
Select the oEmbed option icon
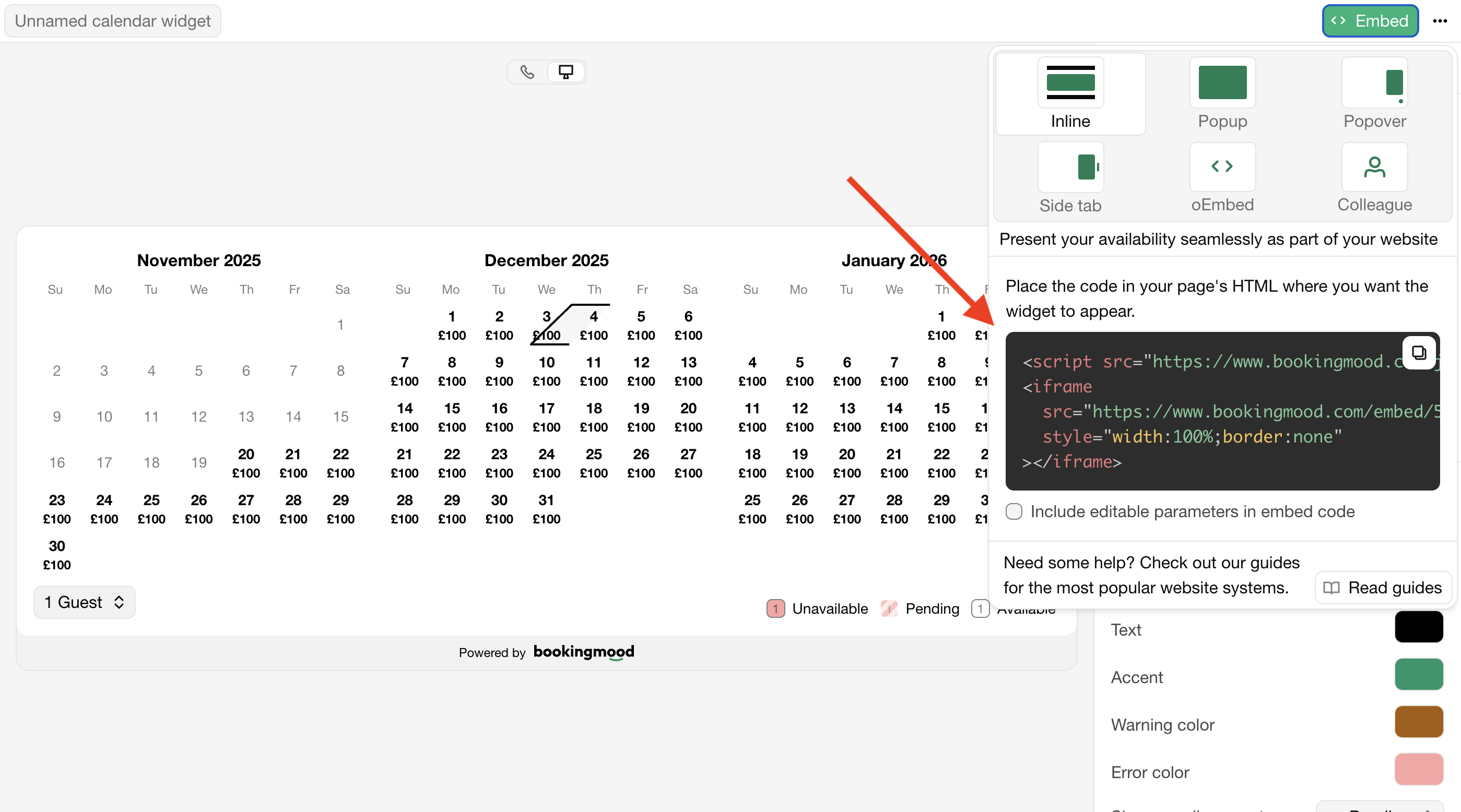pyautogui.click(x=1222, y=167)
